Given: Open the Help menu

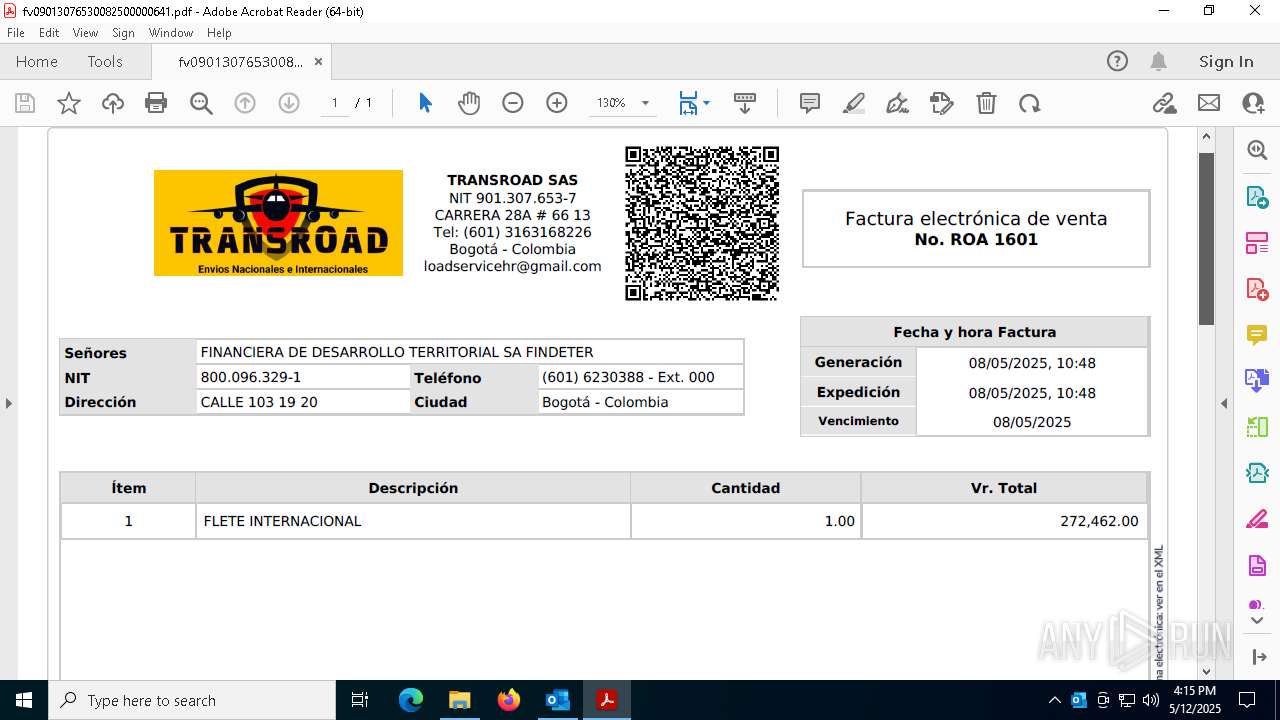Looking at the screenshot, I should coord(219,33).
